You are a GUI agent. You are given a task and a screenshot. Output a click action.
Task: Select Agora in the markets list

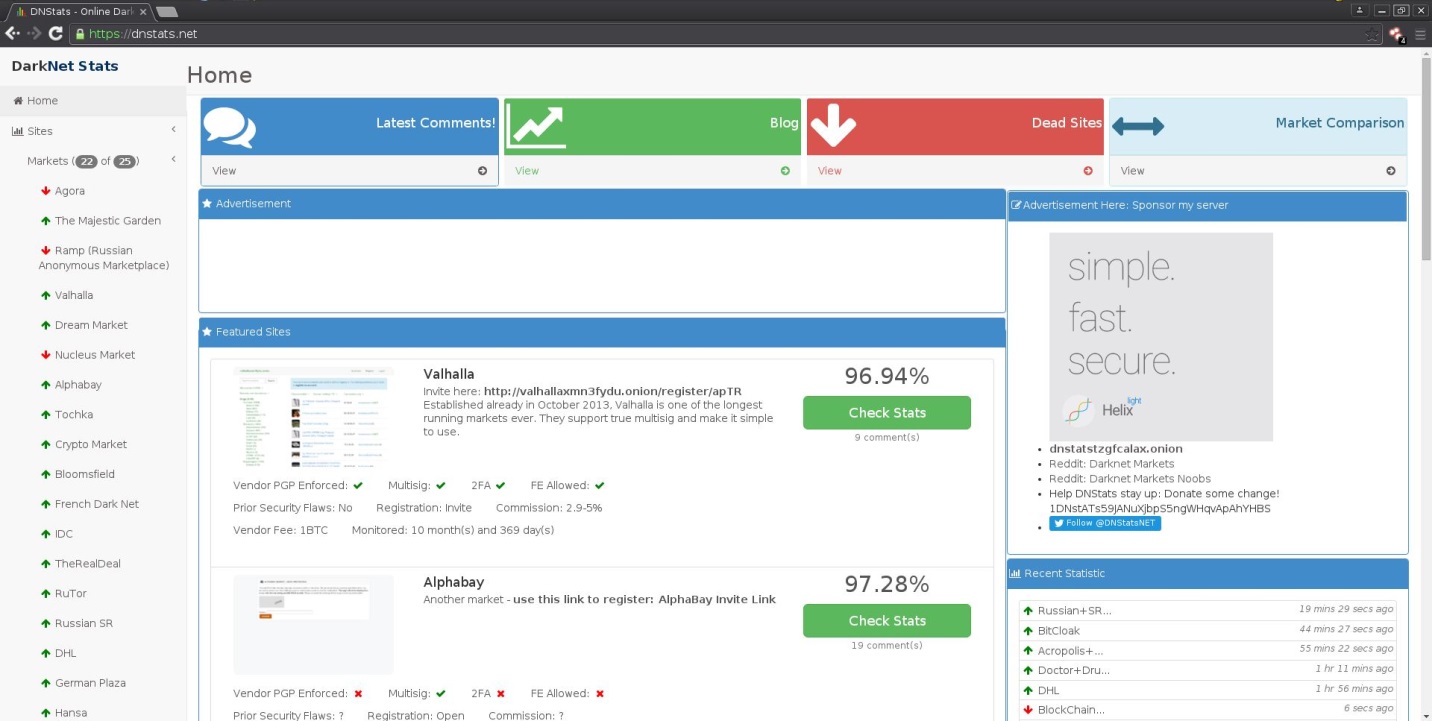70,191
